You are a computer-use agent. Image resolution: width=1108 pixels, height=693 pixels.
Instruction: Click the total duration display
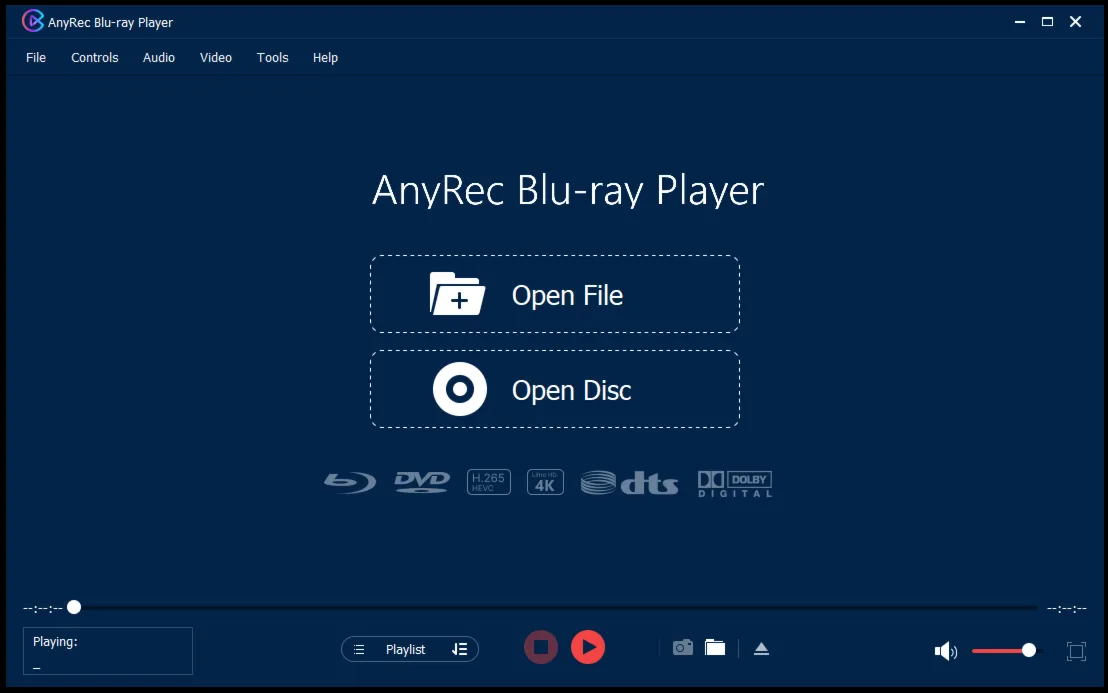[x=1067, y=608]
